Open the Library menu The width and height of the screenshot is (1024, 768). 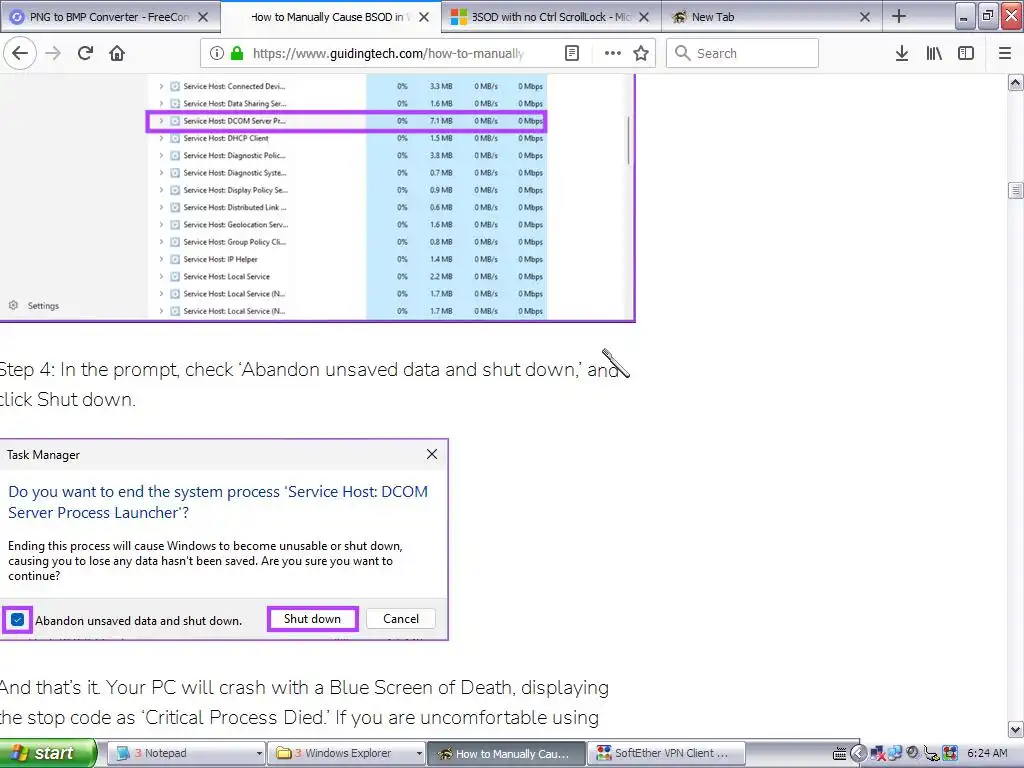click(934, 53)
